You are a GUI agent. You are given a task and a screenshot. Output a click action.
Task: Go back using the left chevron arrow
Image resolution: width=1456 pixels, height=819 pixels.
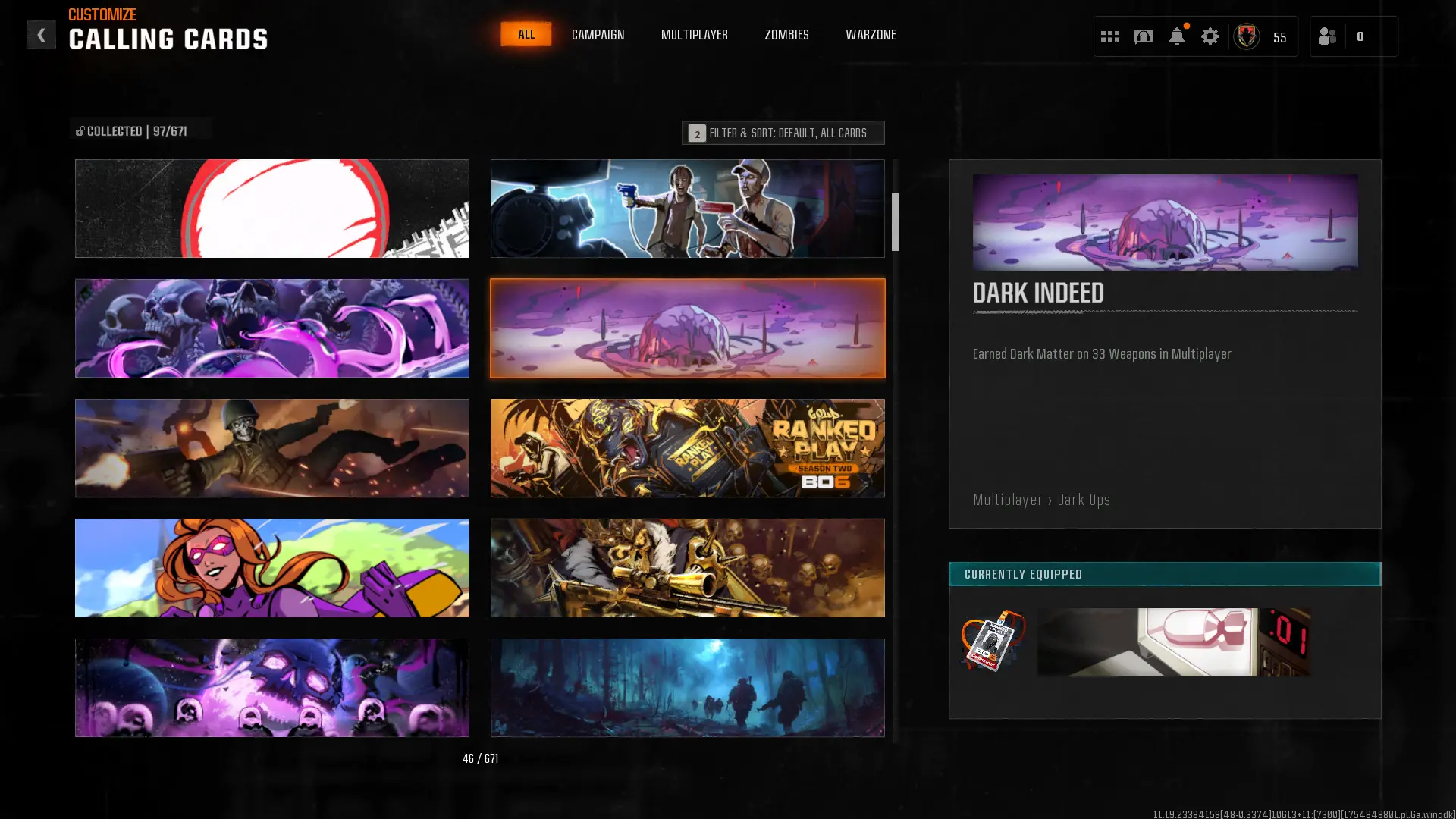[41, 35]
